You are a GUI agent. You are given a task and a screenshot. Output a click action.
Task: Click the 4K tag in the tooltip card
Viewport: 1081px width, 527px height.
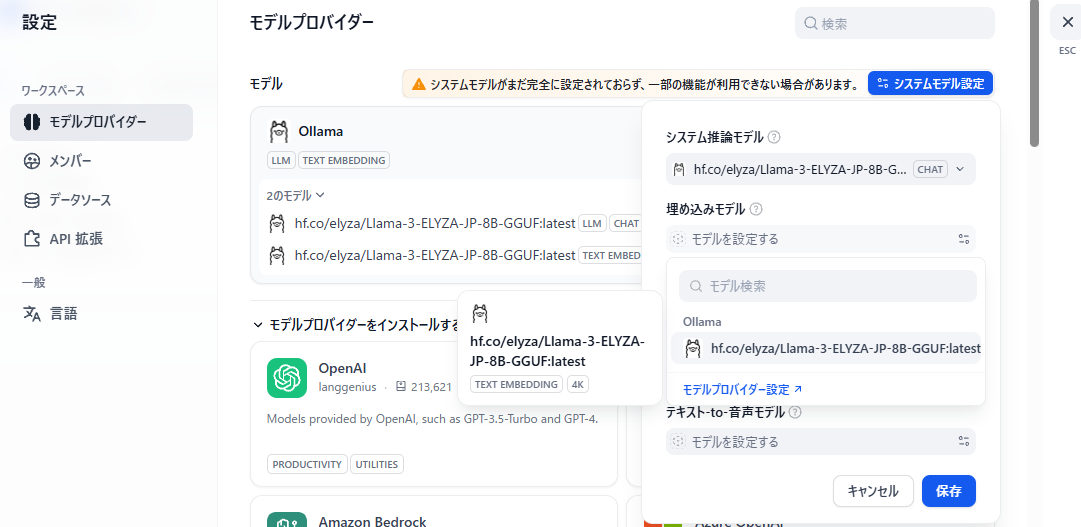[x=578, y=384]
